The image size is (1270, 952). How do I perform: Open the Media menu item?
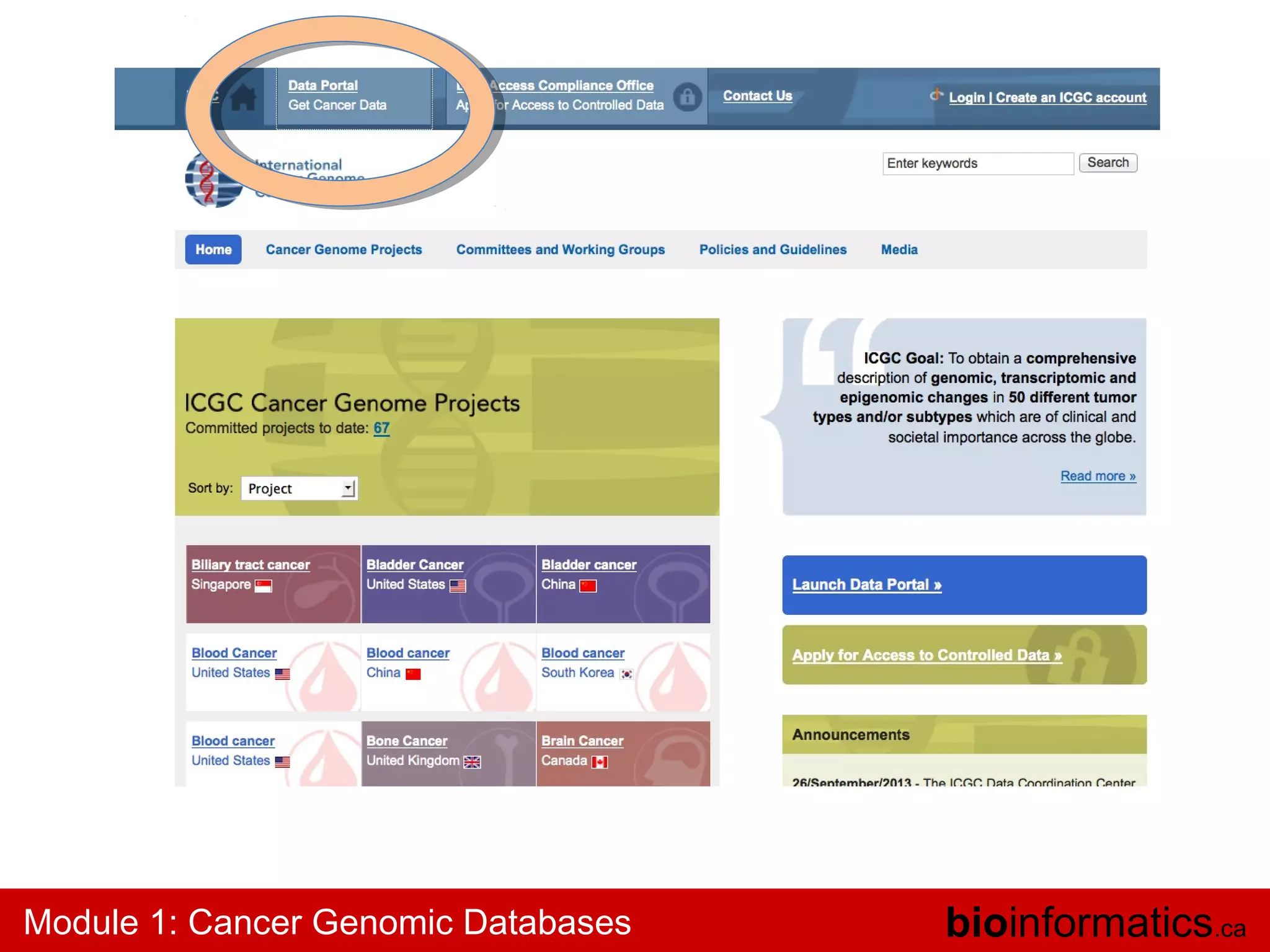[899, 250]
